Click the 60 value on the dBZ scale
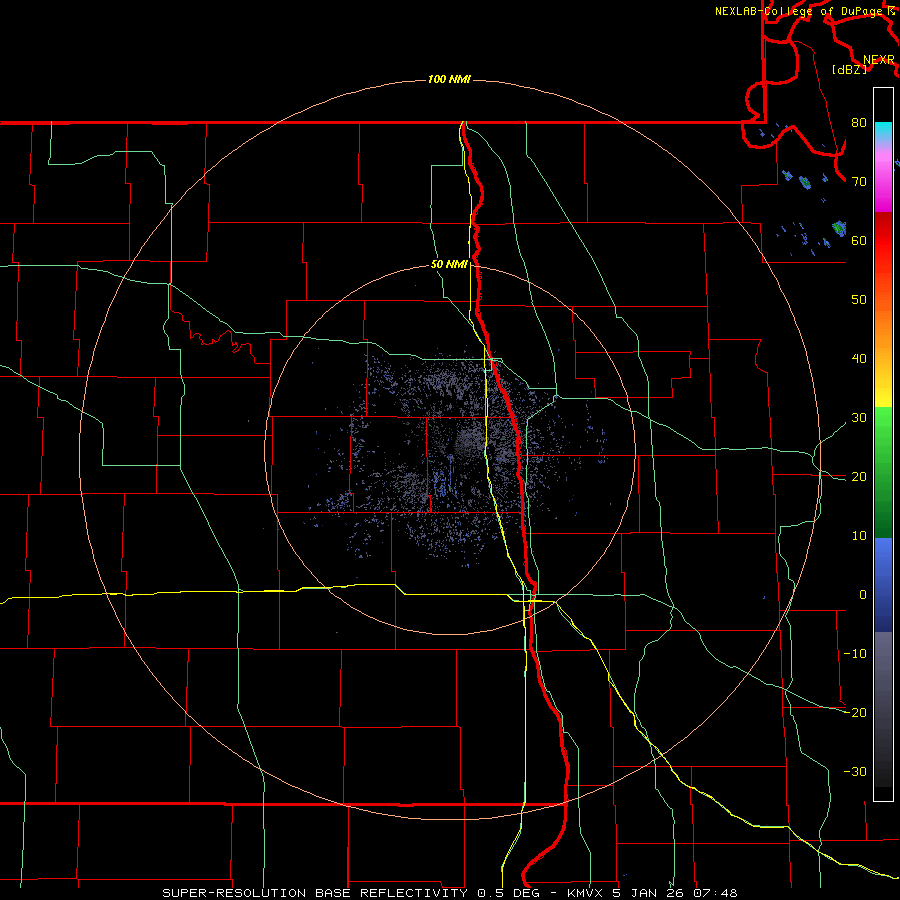900x900 pixels. coord(859,241)
